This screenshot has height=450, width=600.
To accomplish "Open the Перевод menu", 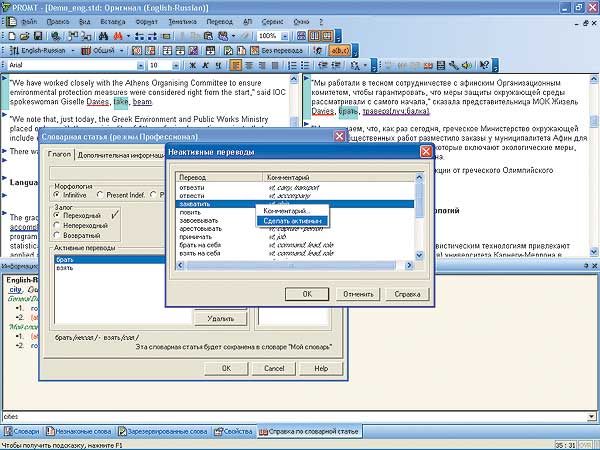I will pyautogui.click(x=220, y=22).
